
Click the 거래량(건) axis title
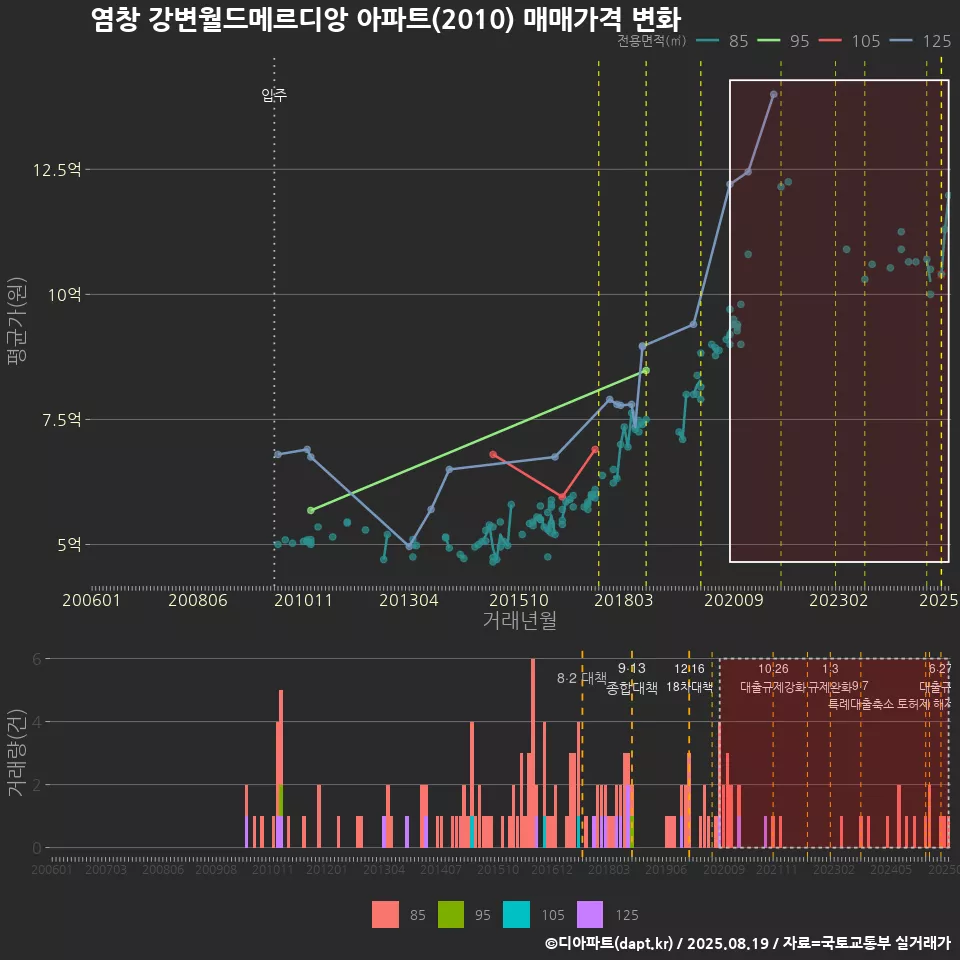click(17, 753)
